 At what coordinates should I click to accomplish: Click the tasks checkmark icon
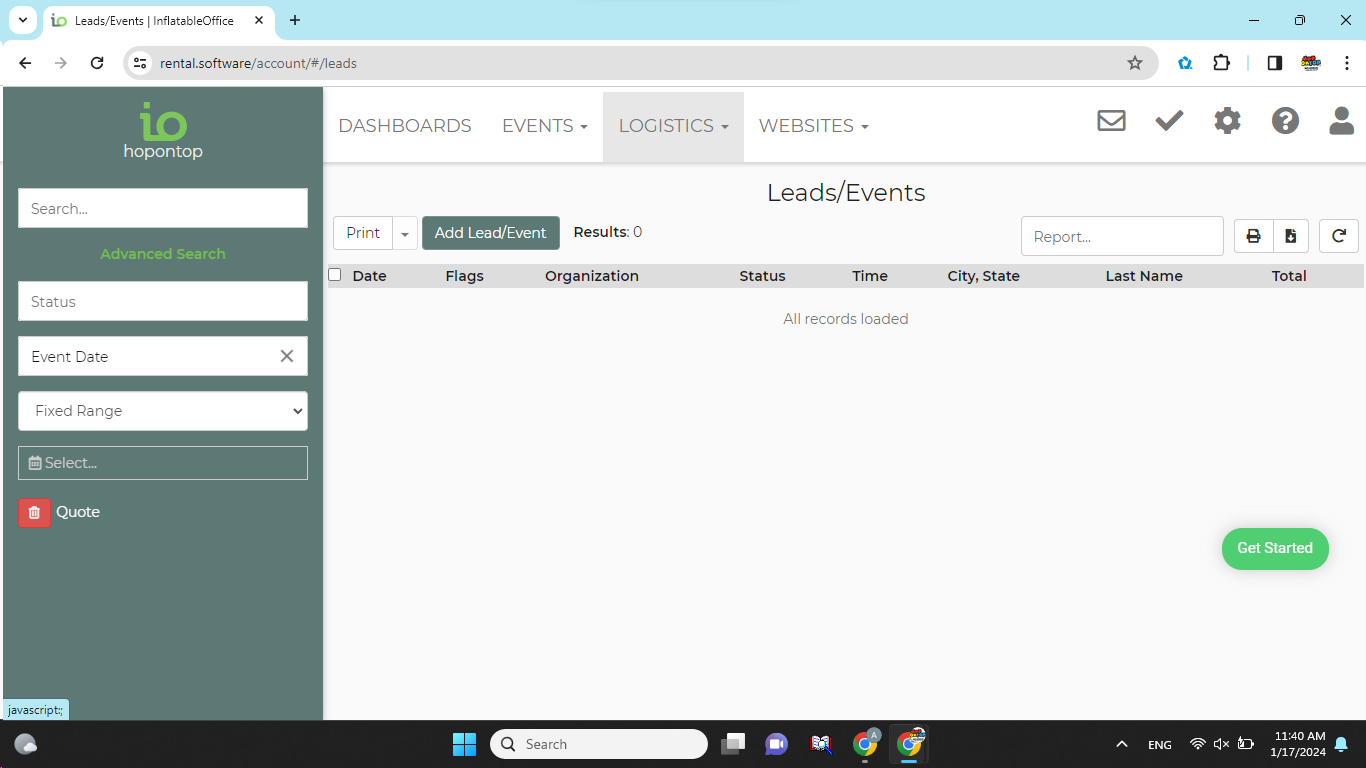pos(1169,121)
